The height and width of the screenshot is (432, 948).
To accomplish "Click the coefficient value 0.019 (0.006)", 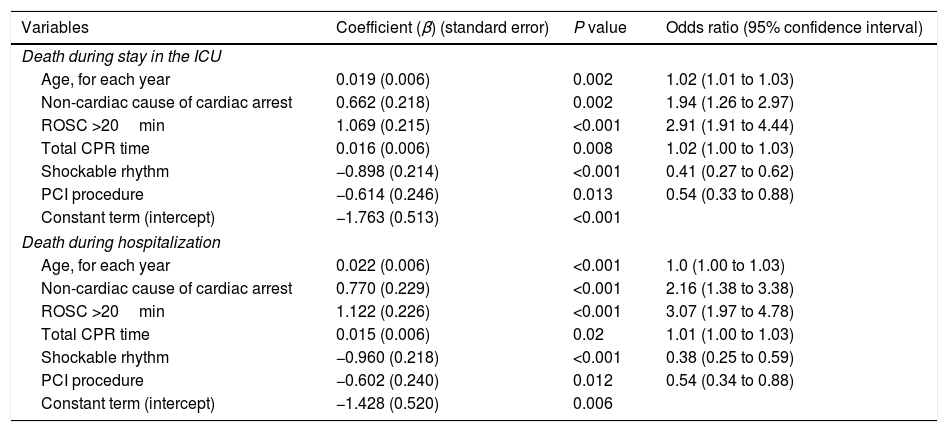I will coord(382,79).
